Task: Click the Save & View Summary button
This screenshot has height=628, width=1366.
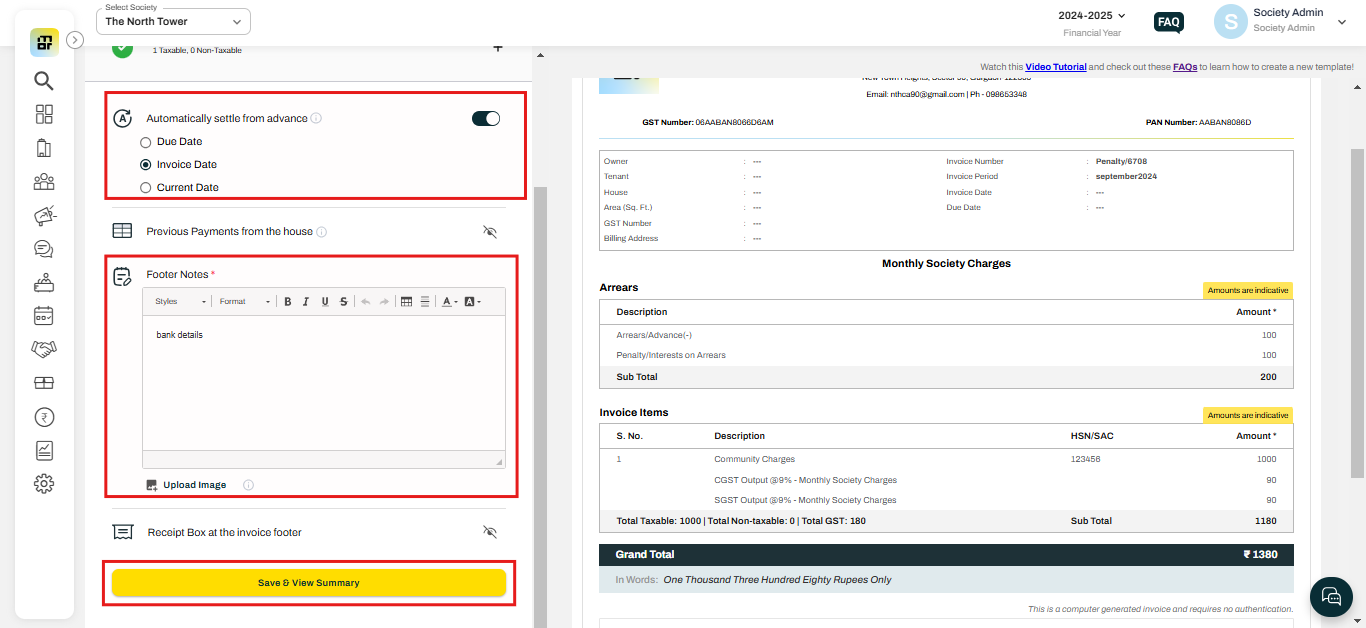Action: coord(308,582)
